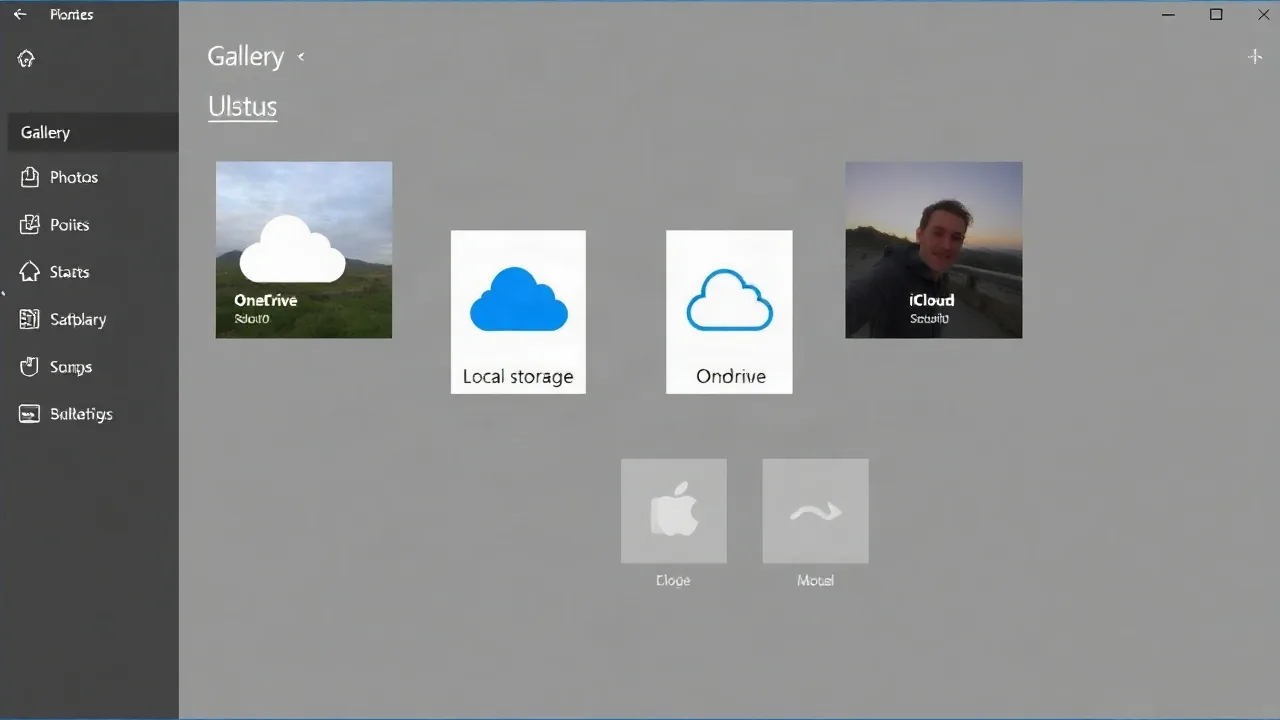Click the Plontes app title
This screenshot has height=720, width=1280.
71,15
